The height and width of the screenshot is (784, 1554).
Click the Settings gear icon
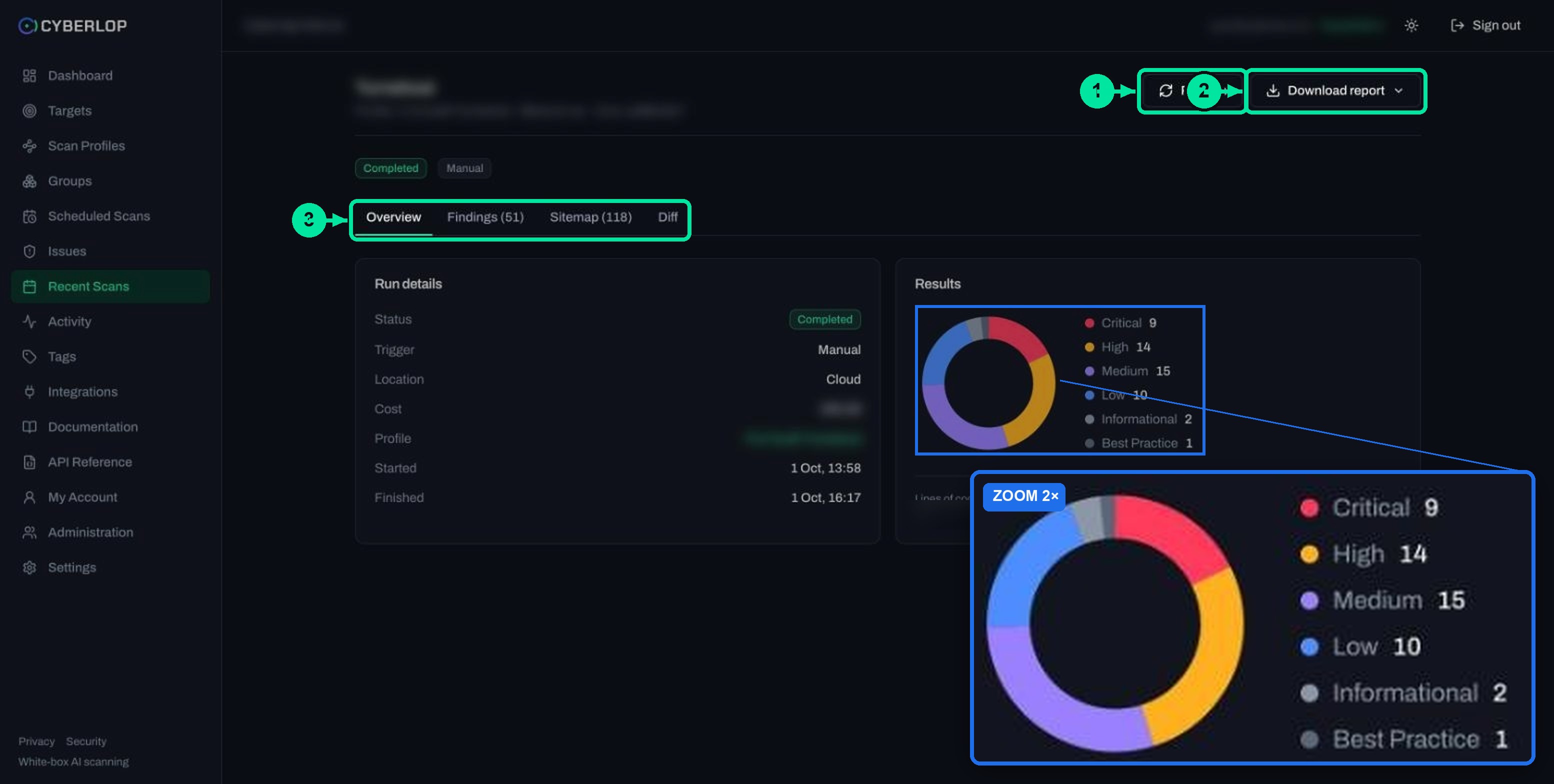(29, 567)
